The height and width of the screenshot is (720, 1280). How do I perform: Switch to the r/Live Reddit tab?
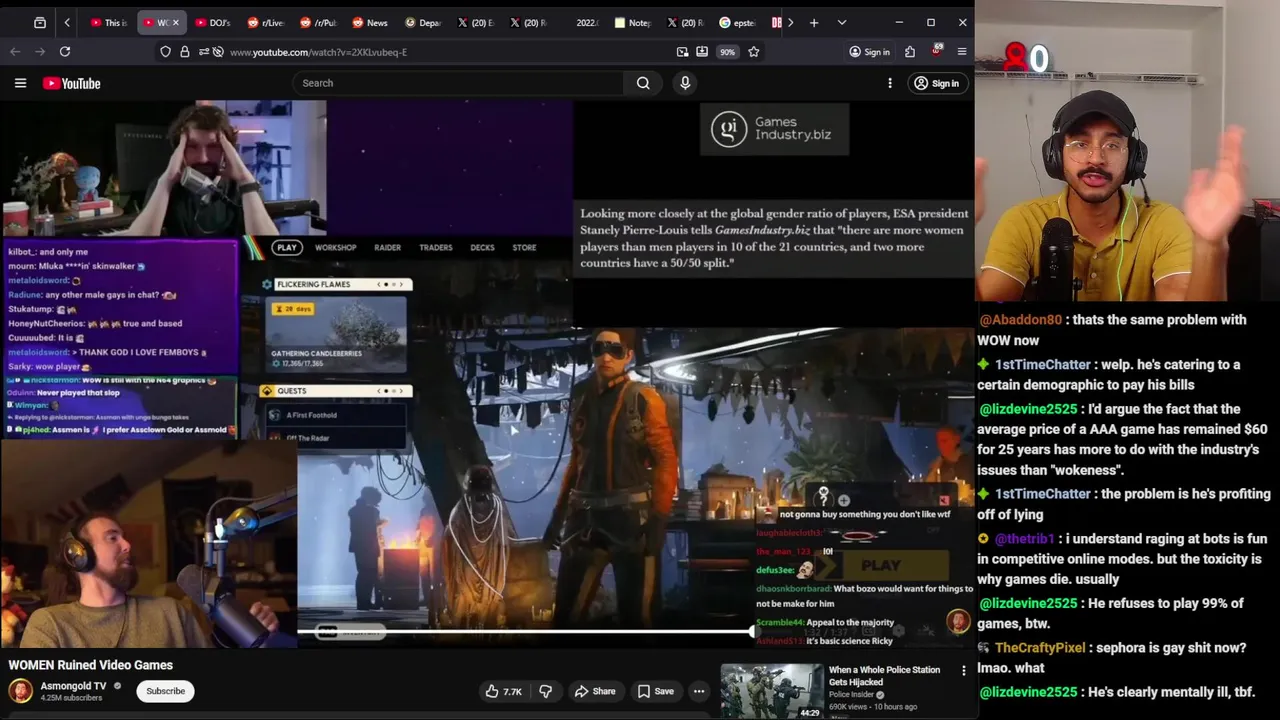265,22
